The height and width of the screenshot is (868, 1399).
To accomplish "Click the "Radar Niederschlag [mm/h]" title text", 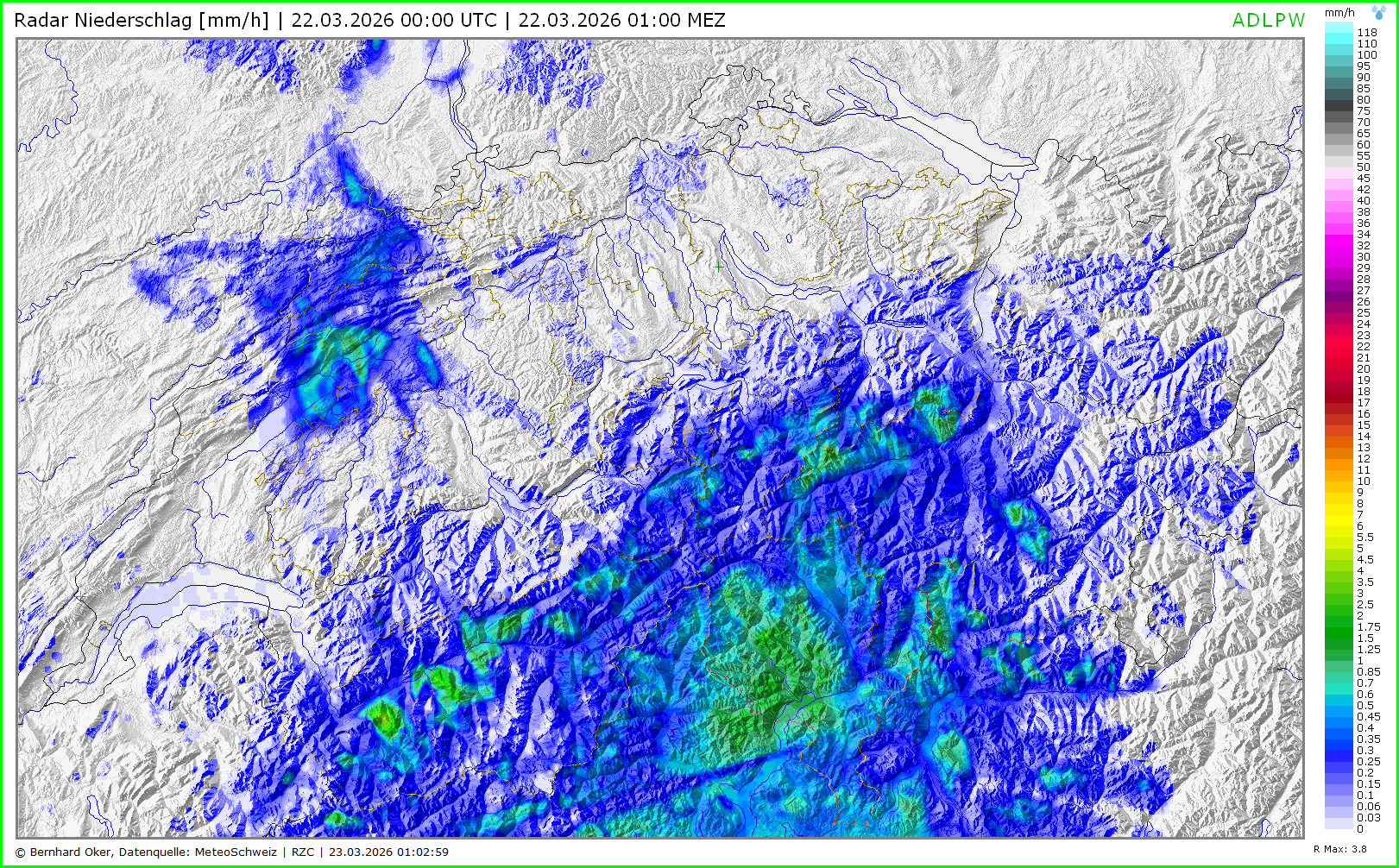I will point(142,20).
